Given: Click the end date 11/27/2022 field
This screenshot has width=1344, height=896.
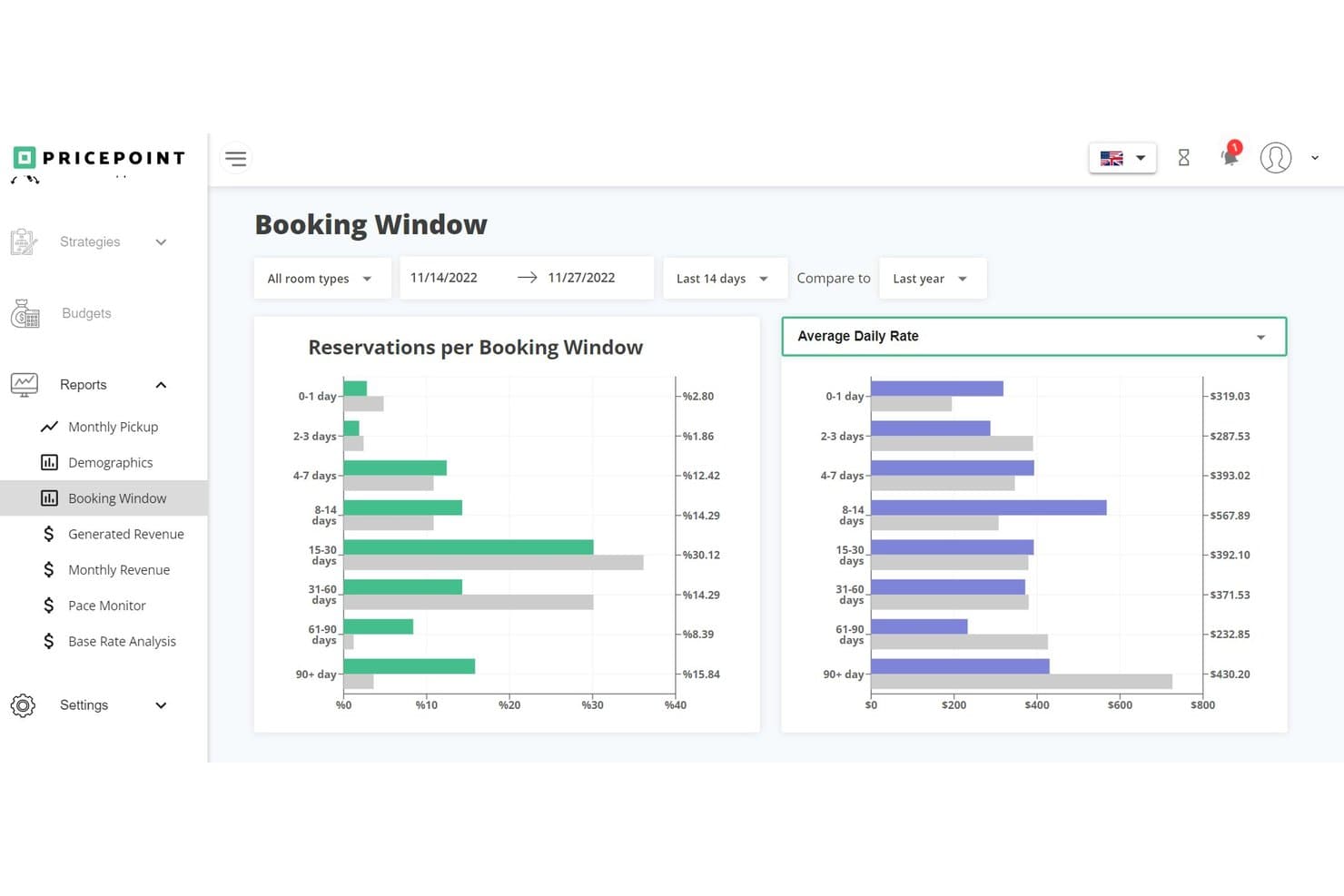Looking at the screenshot, I should coord(581,278).
